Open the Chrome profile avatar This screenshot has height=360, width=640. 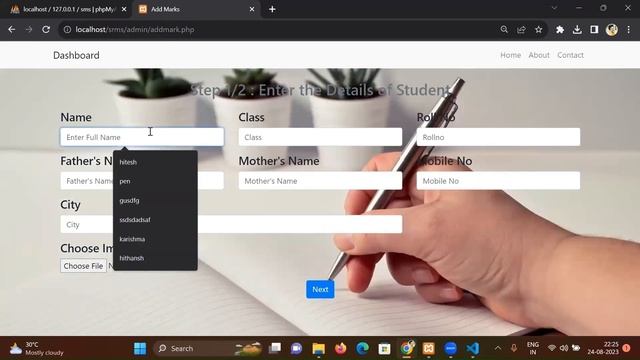[611, 29]
